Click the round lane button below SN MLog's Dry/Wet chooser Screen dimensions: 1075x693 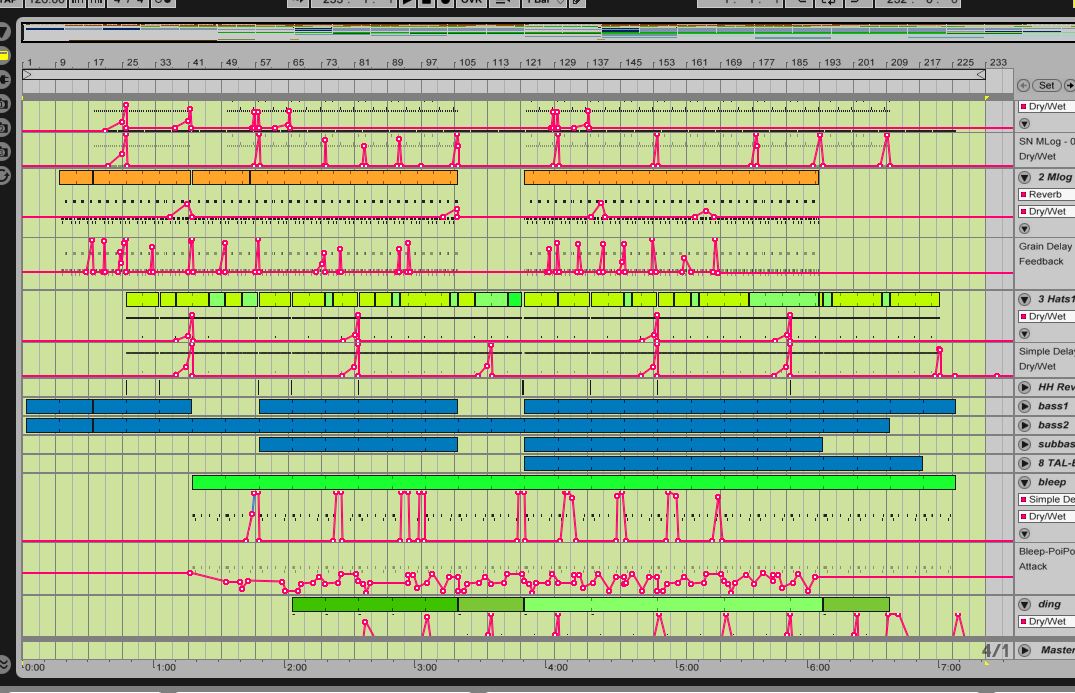(x=1024, y=123)
